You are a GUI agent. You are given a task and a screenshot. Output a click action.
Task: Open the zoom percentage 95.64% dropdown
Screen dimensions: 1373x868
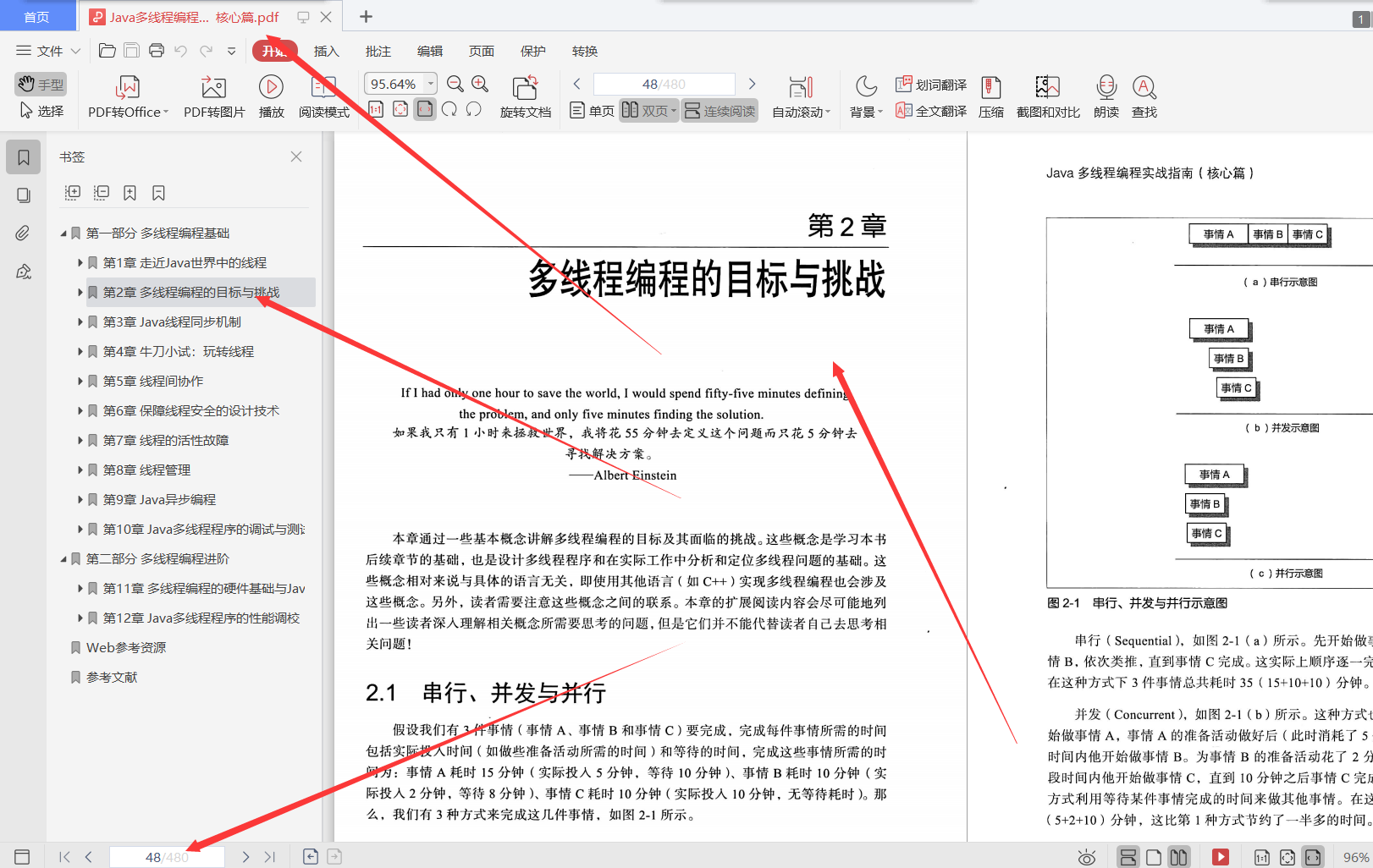pyautogui.click(x=431, y=84)
